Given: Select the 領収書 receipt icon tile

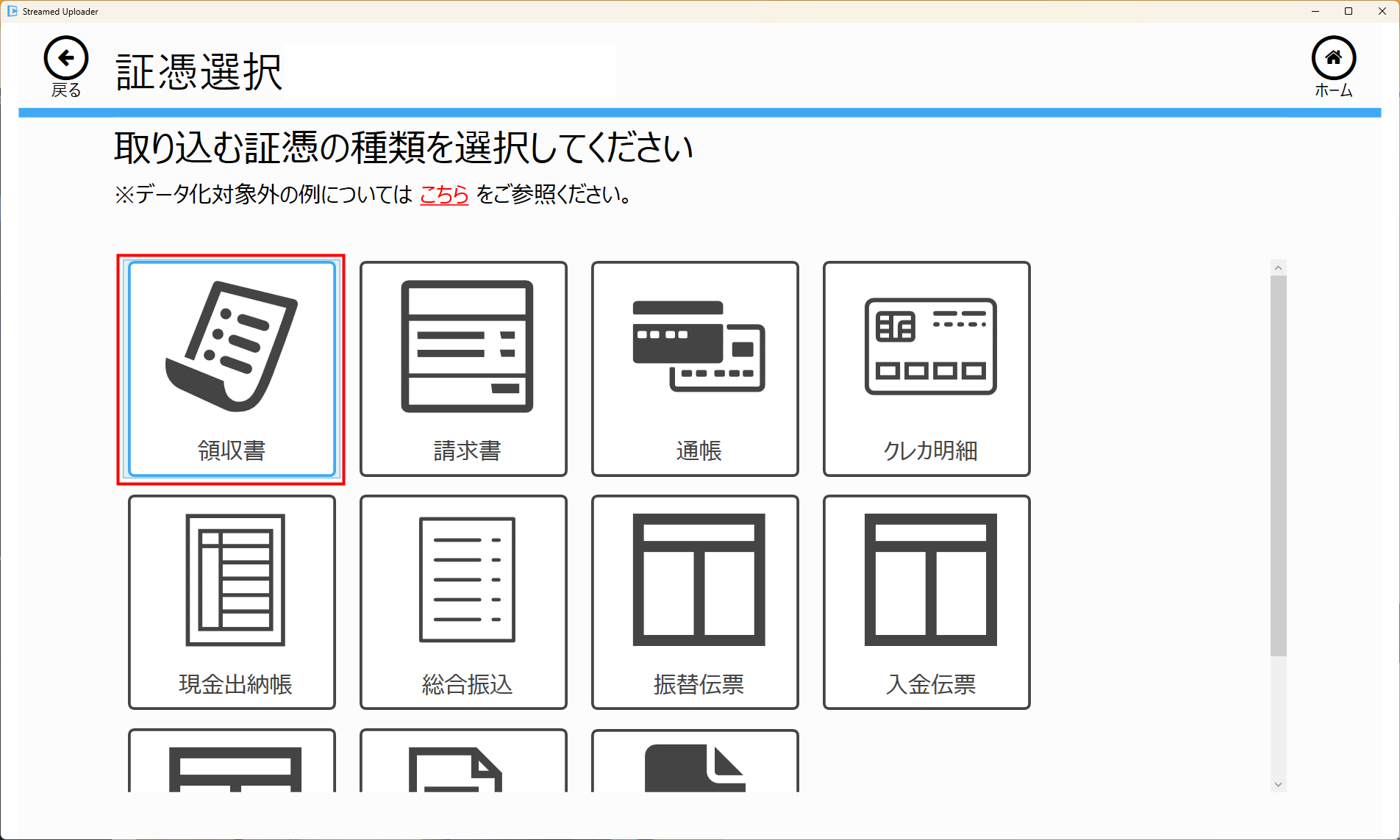Looking at the screenshot, I should 232,347.
